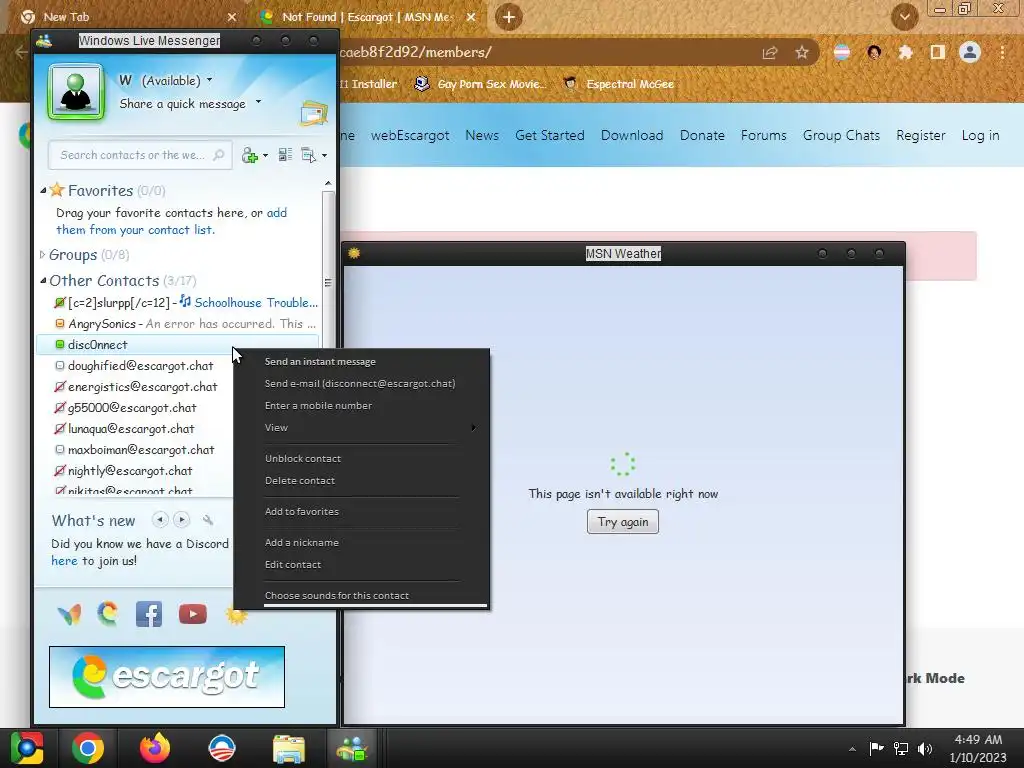Open the Get Started page
The height and width of the screenshot is (768, 1024).
click(x=550, y=135)
